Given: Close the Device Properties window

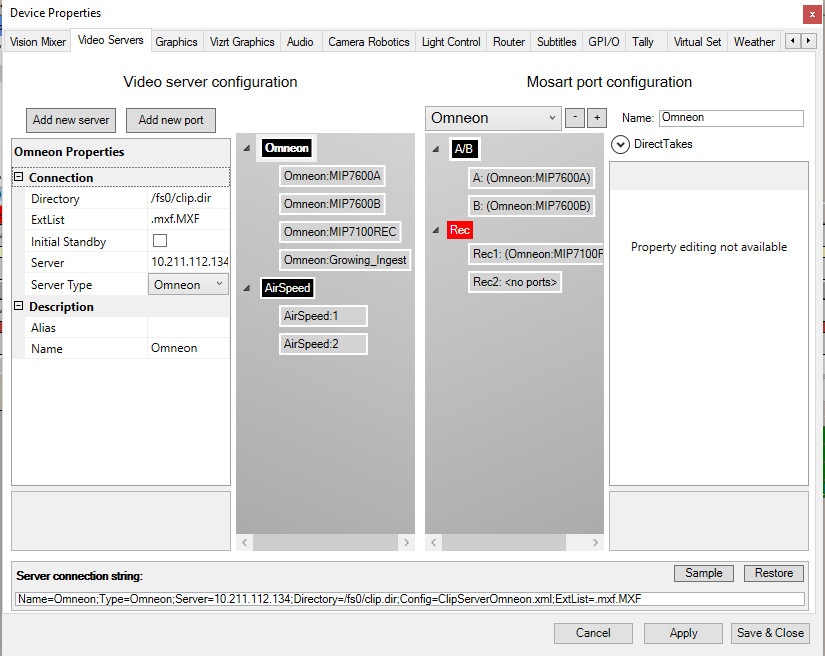Looking at the screenshot, I should 808,13.
